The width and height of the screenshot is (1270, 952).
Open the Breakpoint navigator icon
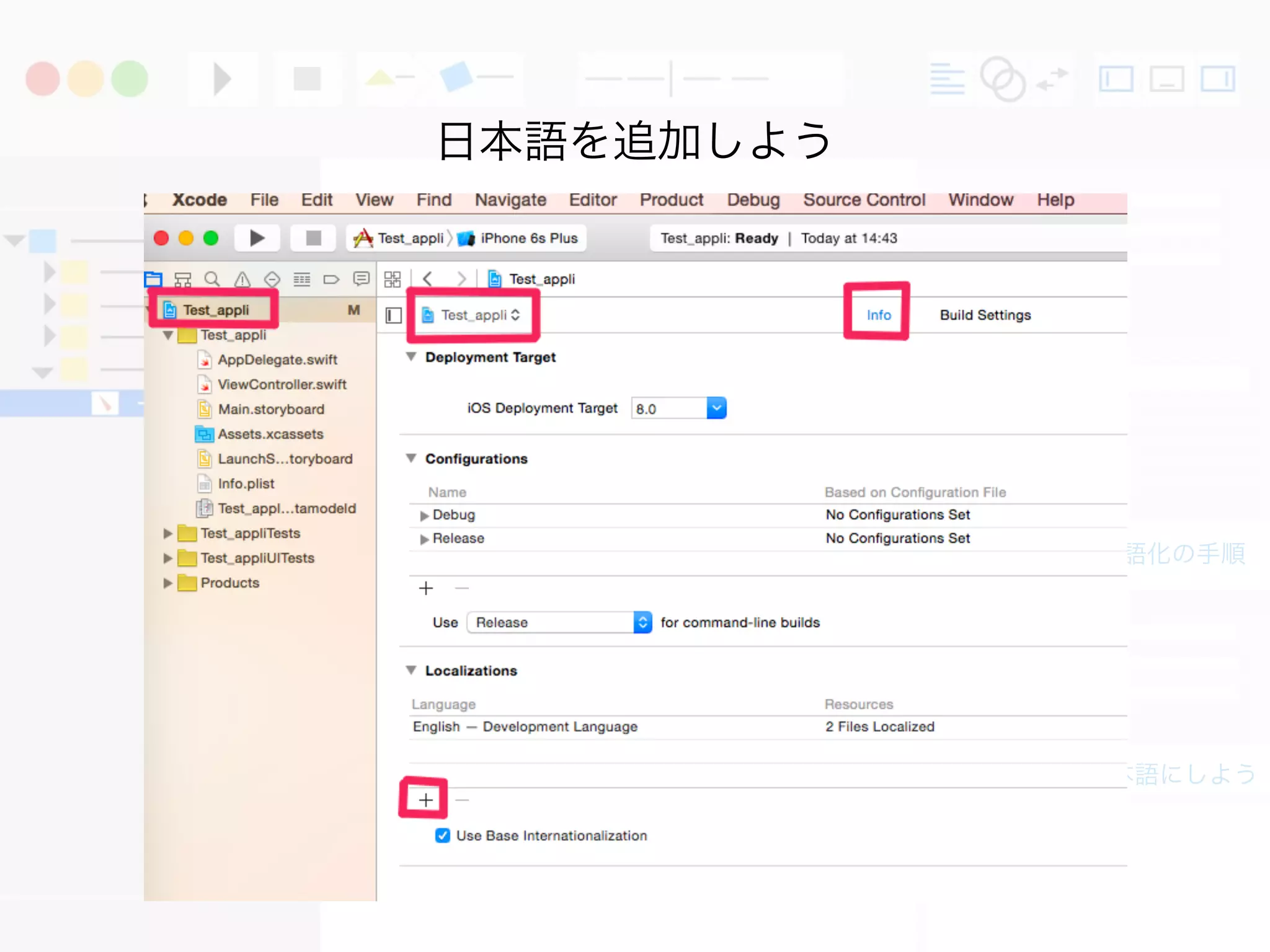[332, 280]
